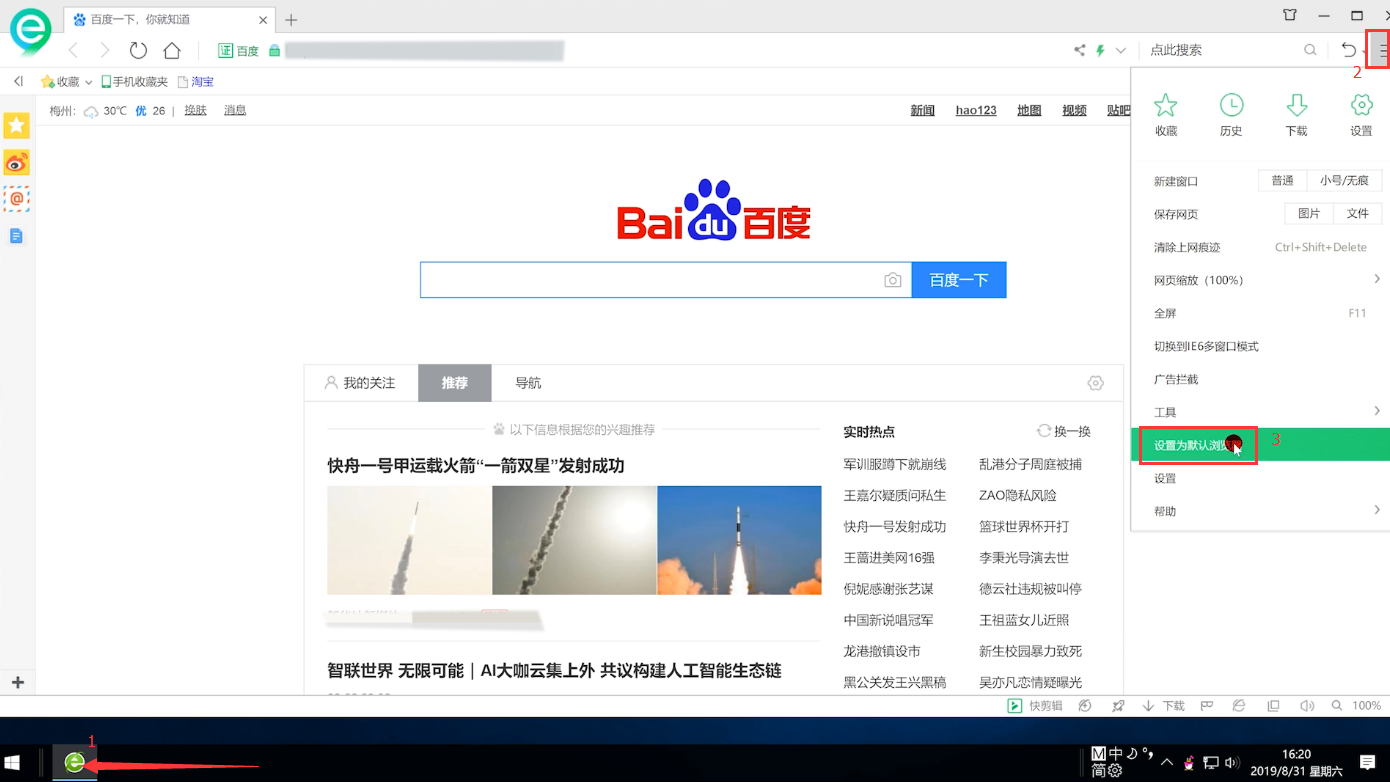This screenshot has height=782, width=1390.
Task: Click the green padlock security icon
Action: pyautogui.click(x=274, y=50)
